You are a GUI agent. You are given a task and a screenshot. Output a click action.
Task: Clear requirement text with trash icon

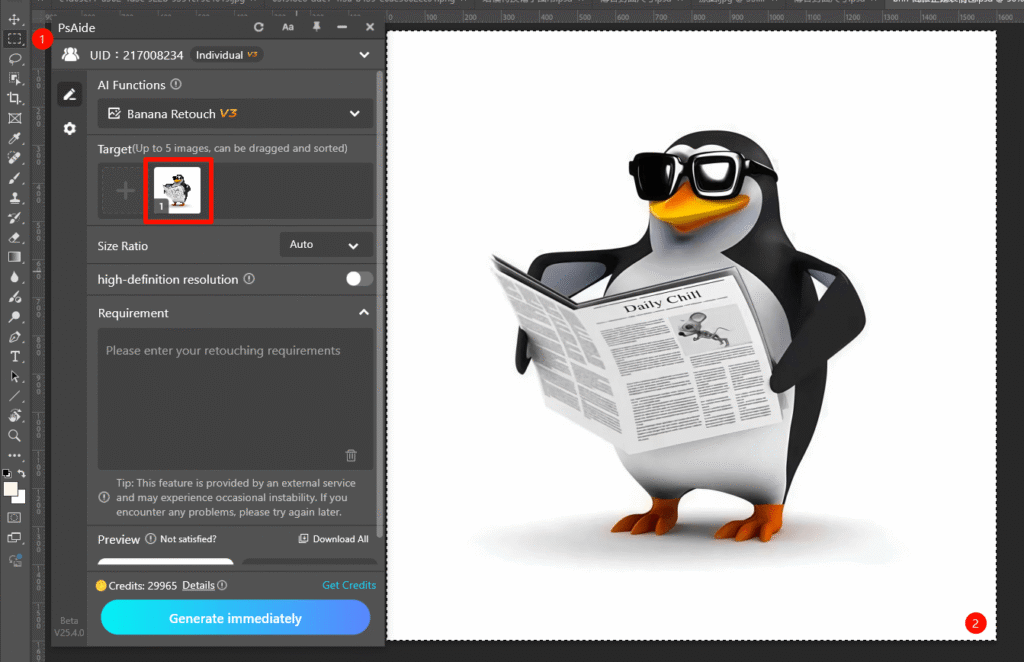coord(351,456)
